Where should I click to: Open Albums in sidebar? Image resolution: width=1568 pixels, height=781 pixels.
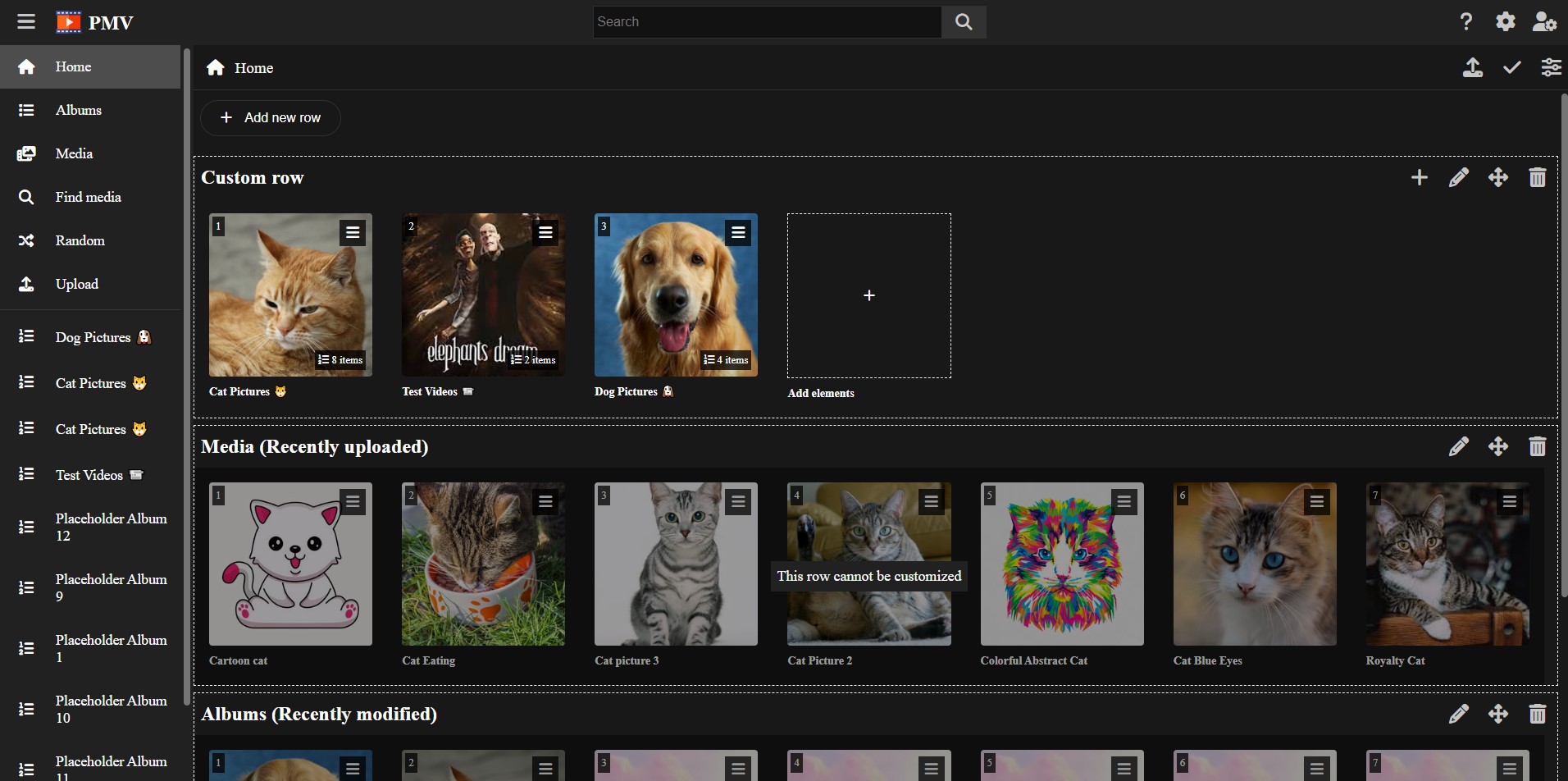(x=90, y=110)
